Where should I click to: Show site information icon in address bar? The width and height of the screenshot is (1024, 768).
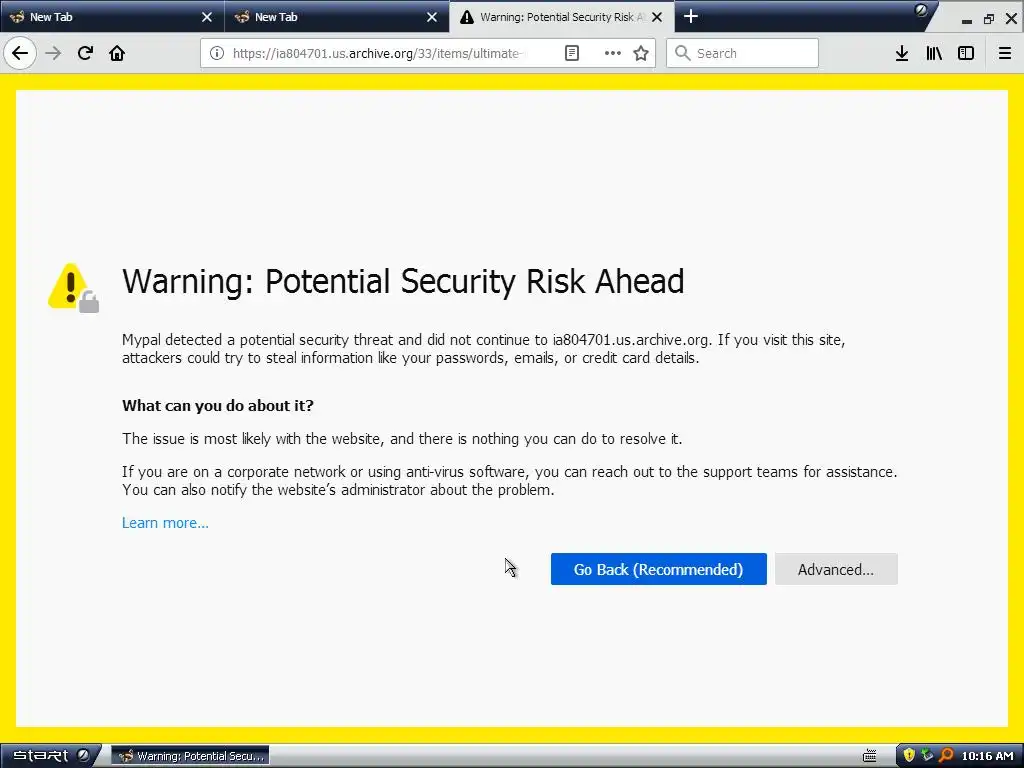(217, 53)
